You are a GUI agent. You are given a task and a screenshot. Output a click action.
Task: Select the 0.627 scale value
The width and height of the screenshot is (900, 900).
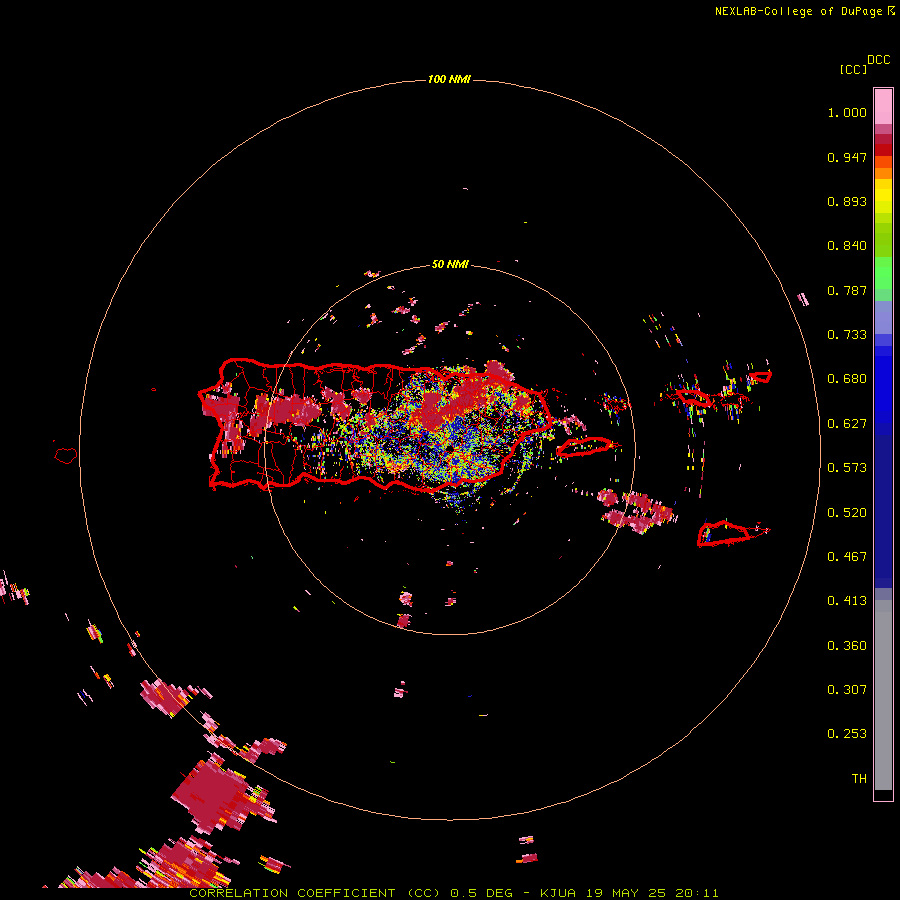click(x=847, y=424)
